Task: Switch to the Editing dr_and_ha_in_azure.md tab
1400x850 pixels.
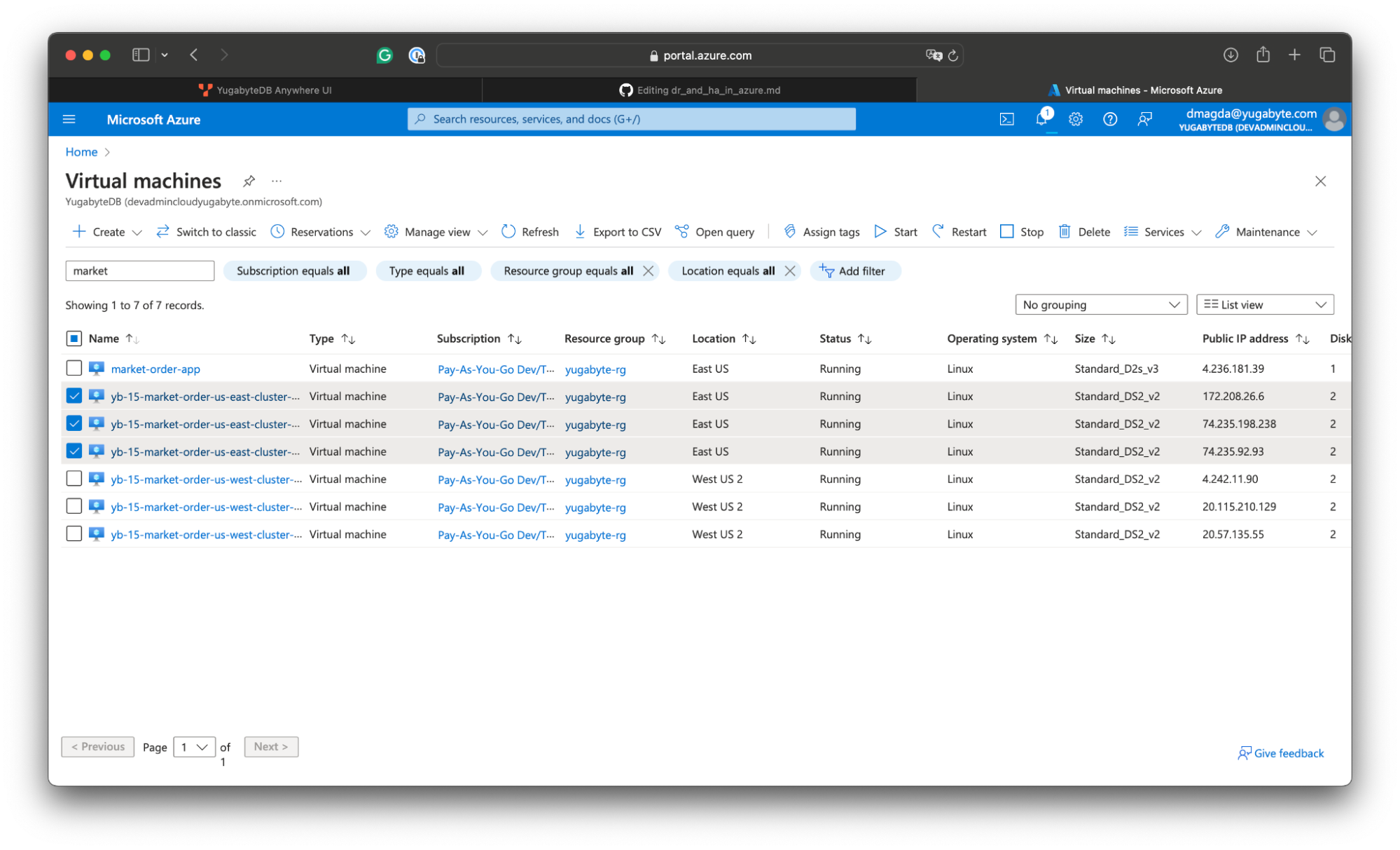Action: tap(700, 90)
